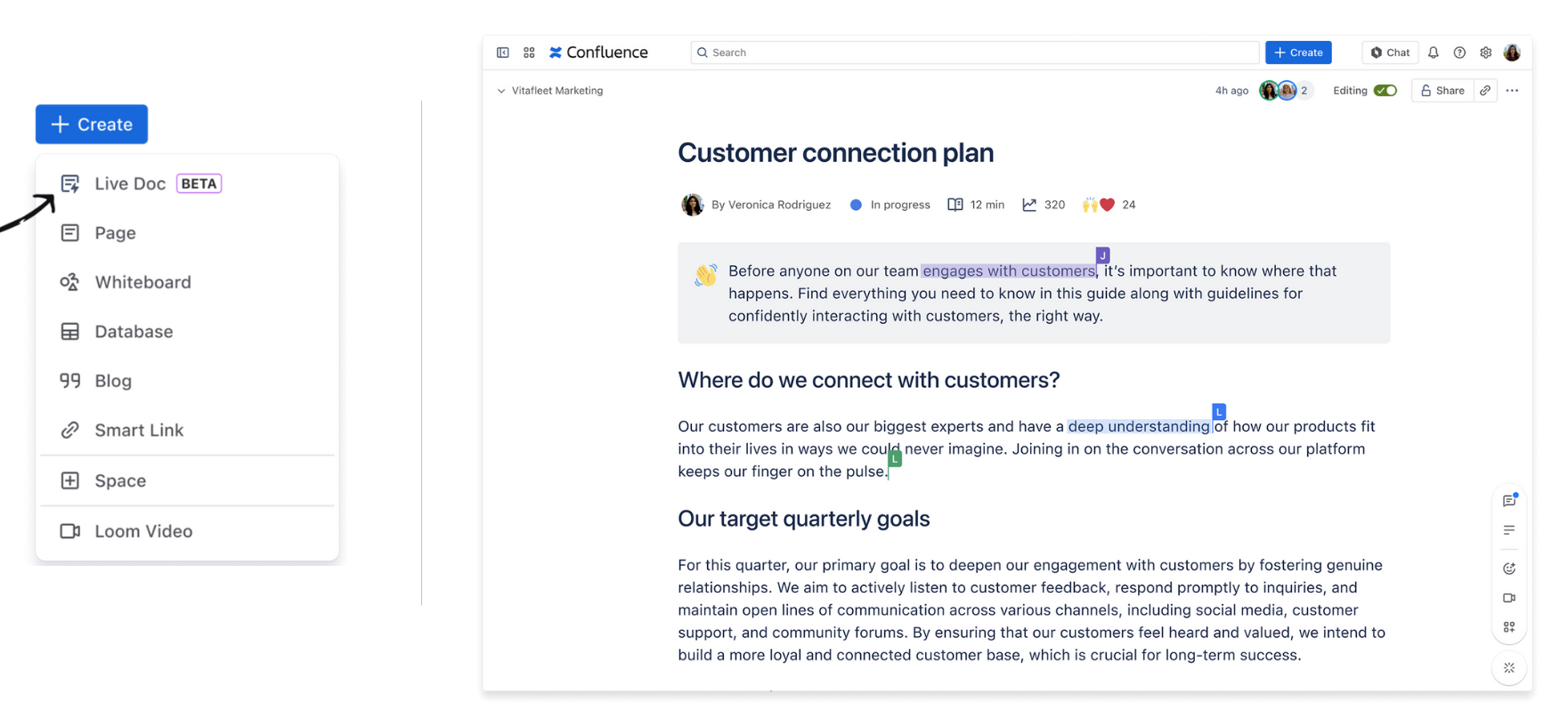Viewport: 1568px width, 727px height.
Task: Select Database in the create menu
Action: coord(134,332)
